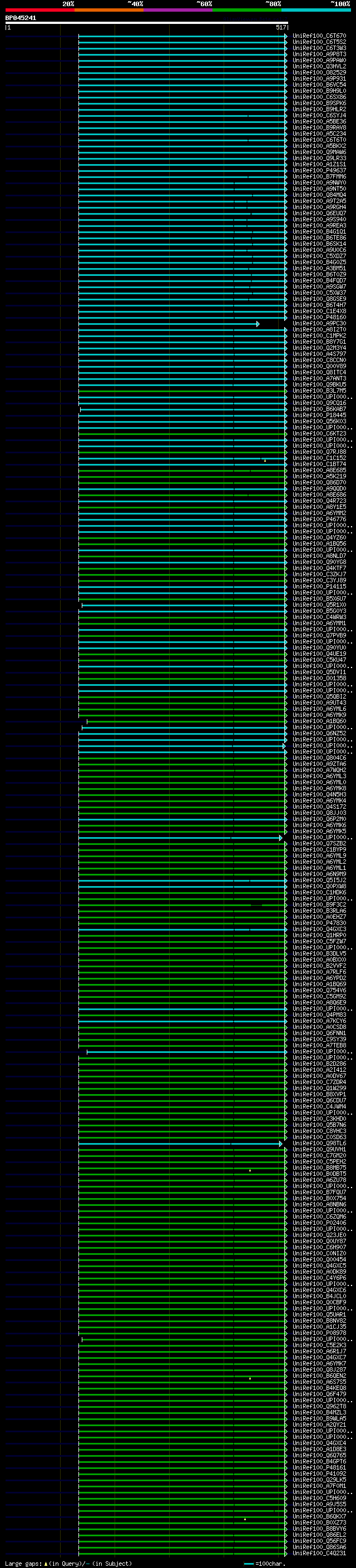This screenshot has height=1568, width=356.
Task: Click label UniRef100_P08978
Action: [x=319, y=1333]
